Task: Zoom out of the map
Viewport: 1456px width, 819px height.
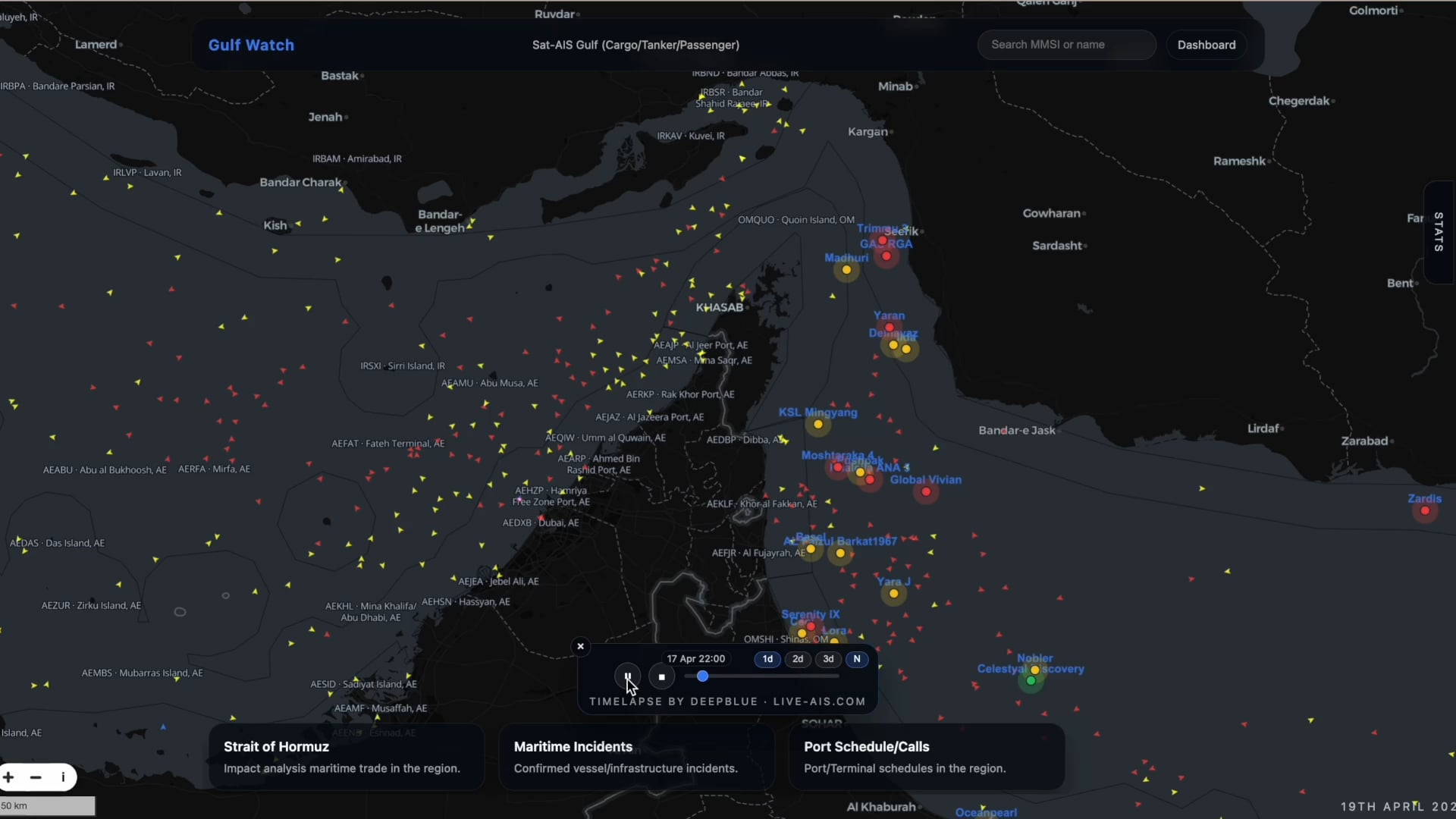Action: tap(36, 777)
